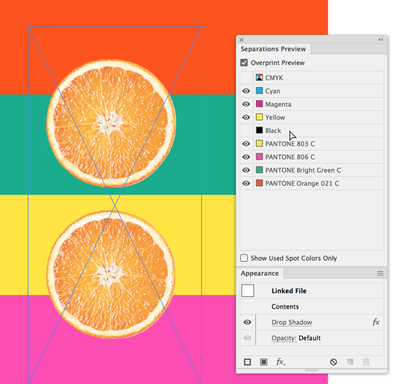The height and width of the screenshot is (384, 400).
Task: Toggle the Opacity row eye icon
Action: pyautogui.click(x=247, y=338)
